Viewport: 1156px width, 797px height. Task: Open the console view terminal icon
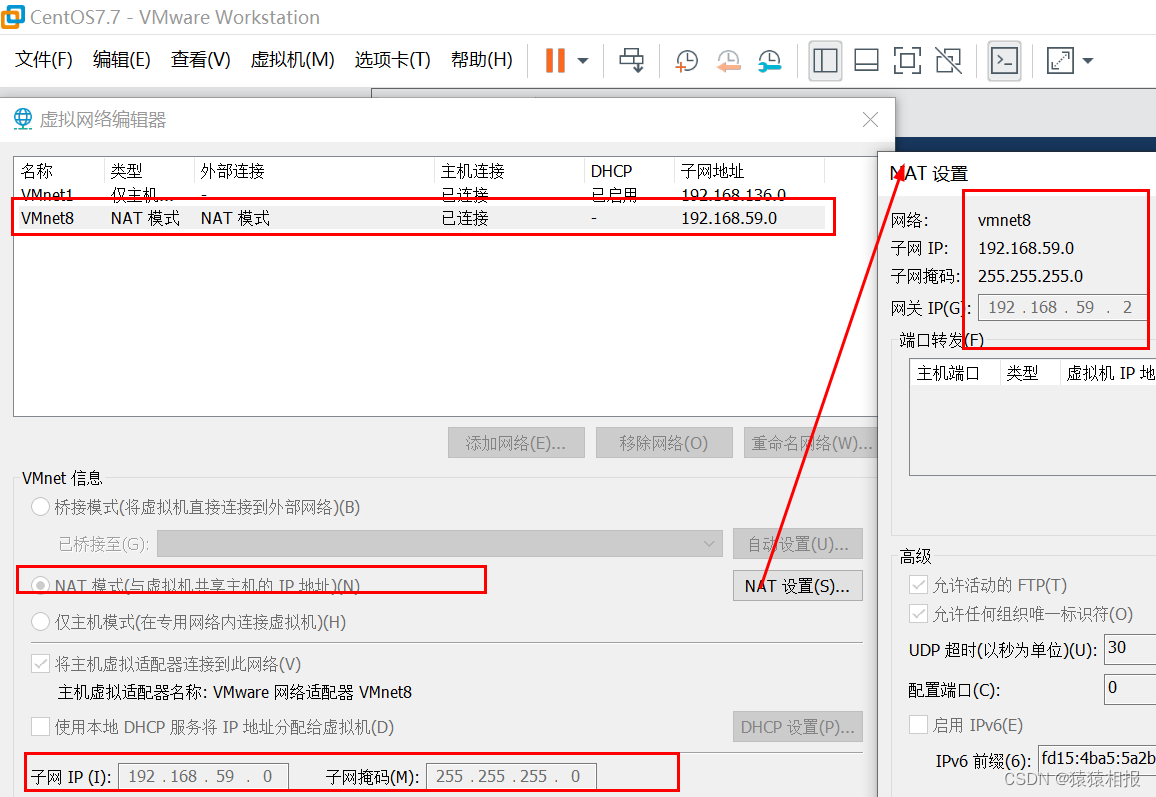(x=1004, y=60)
